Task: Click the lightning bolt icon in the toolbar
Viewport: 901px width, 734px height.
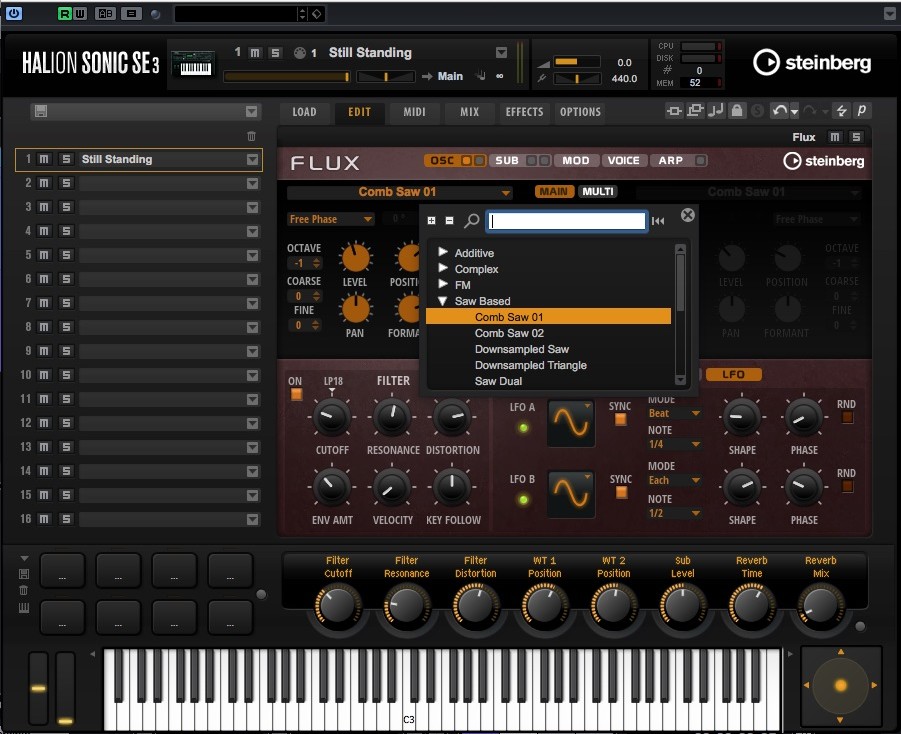Action: point(841,112)
